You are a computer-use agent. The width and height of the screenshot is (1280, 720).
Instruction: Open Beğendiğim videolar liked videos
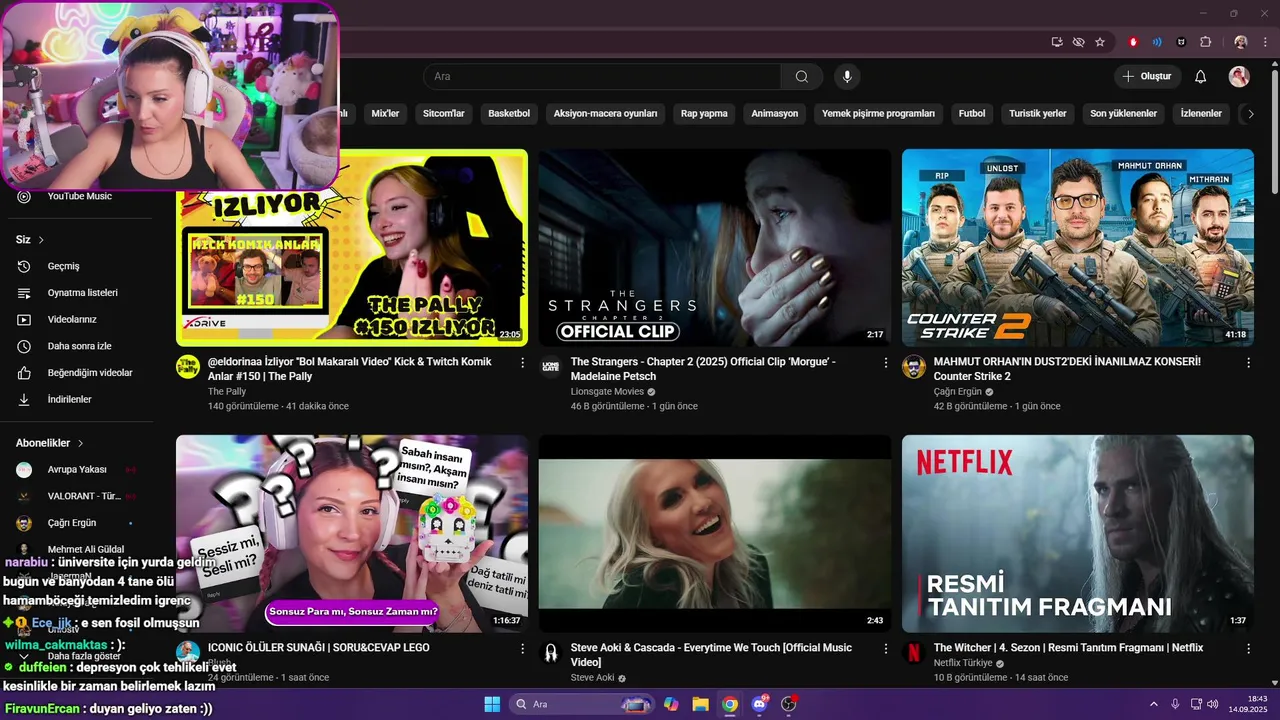tap(90, 373)
